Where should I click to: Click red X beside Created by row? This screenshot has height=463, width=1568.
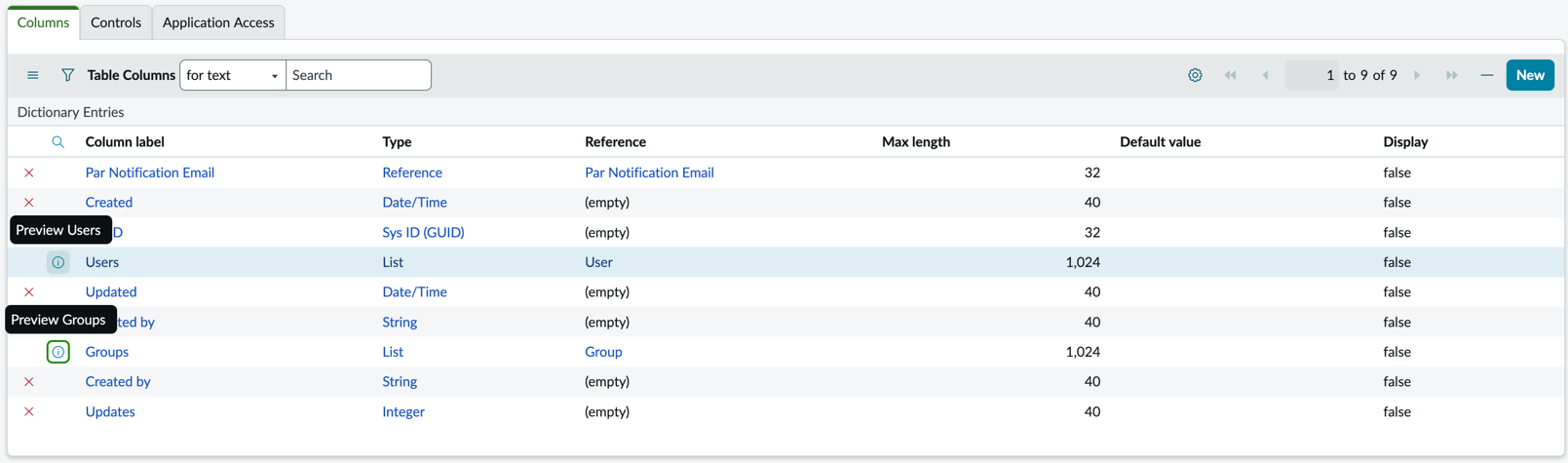click(29, 382)
